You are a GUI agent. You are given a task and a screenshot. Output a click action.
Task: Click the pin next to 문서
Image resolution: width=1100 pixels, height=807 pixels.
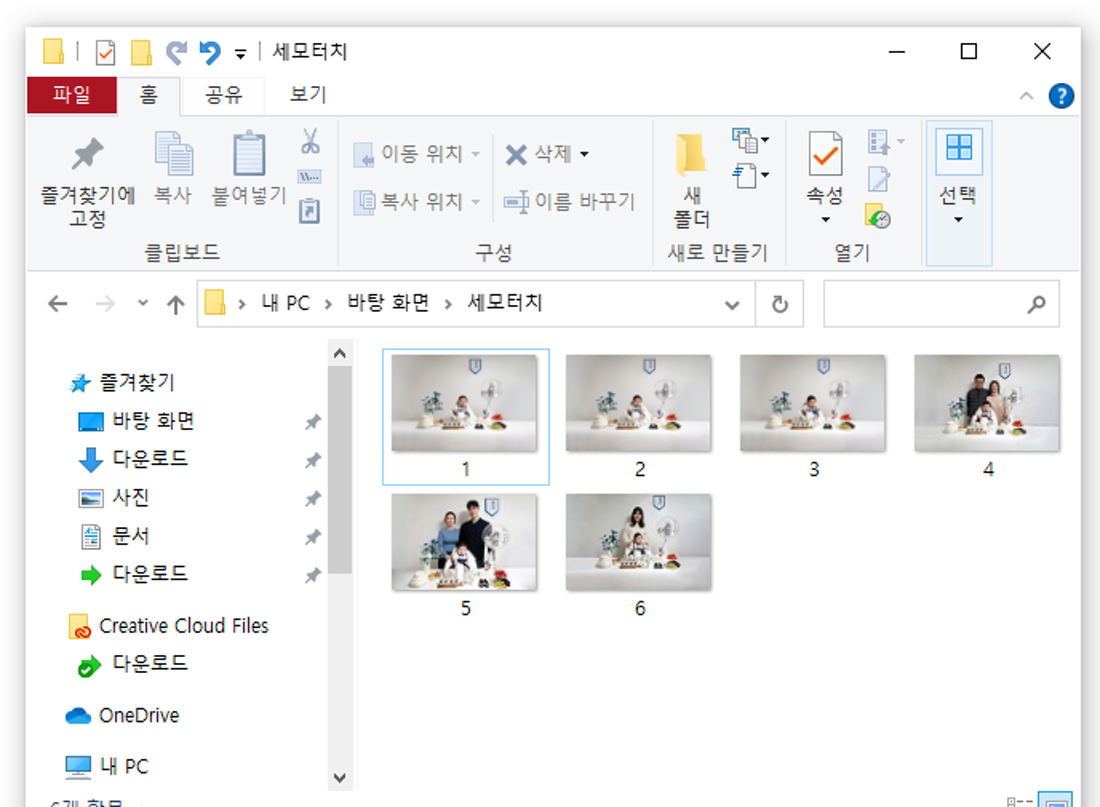[x=313, y=538]
